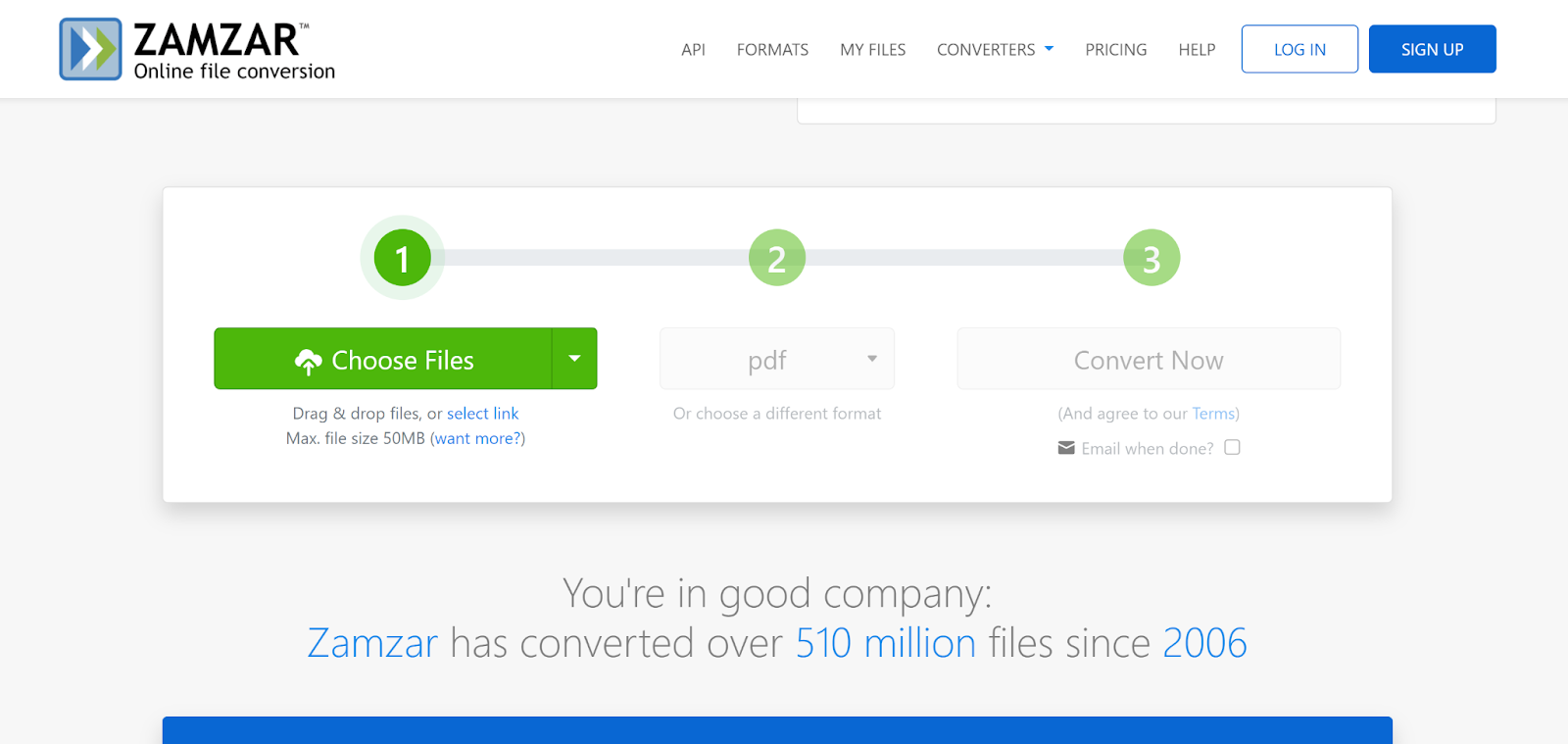Click the want more? link
The width and height of the screenshot is (1568, 744).
(477, 438)
